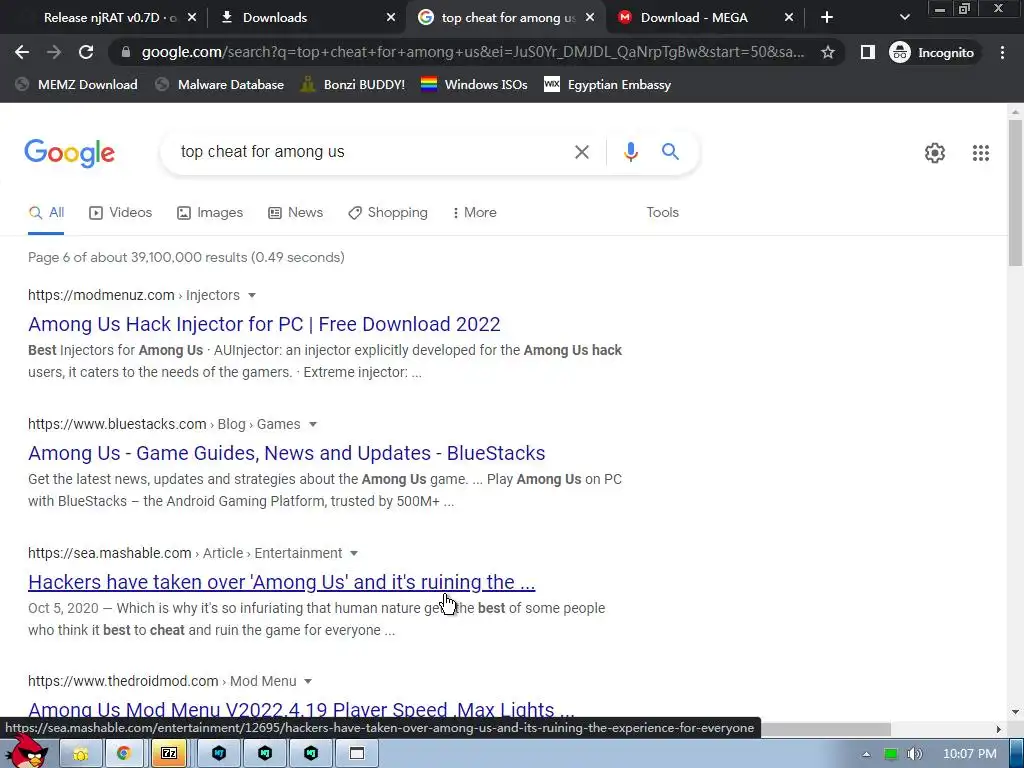Open the tab search dropdown arrow
The image size is (1024, 768).
click(x=904, y=18)
